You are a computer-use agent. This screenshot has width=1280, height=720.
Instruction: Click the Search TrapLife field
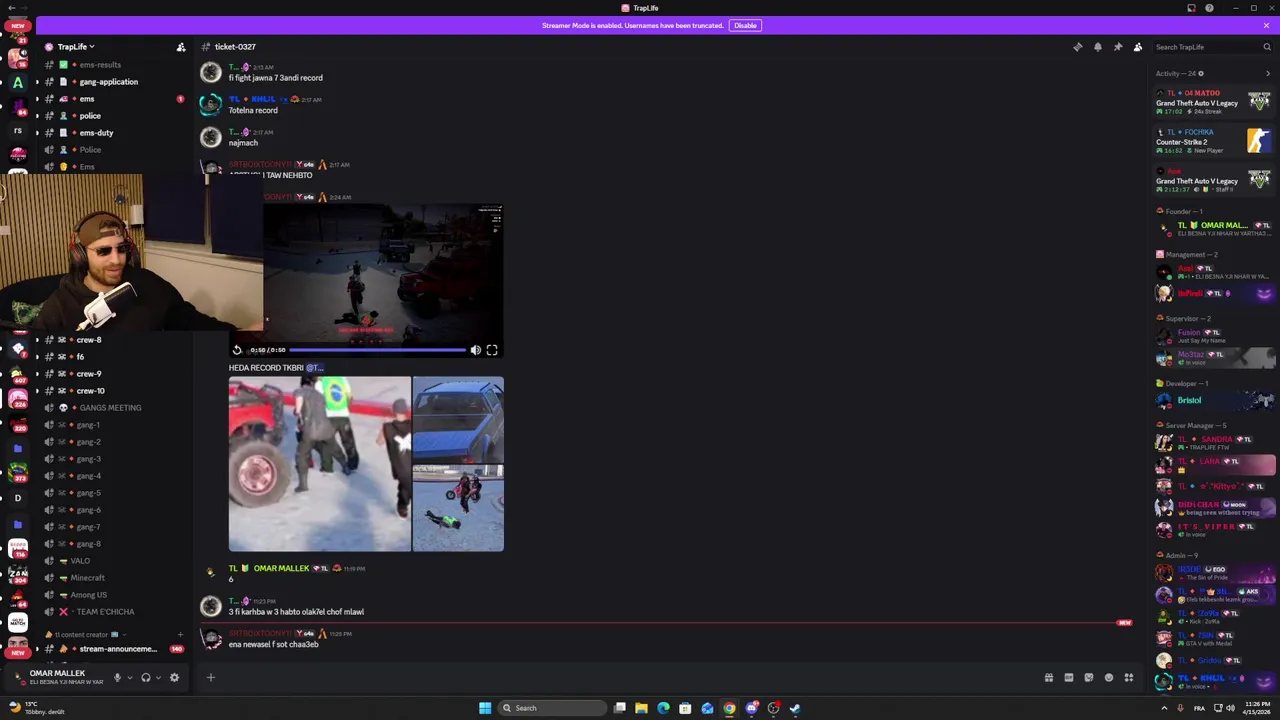point(1212,47)
